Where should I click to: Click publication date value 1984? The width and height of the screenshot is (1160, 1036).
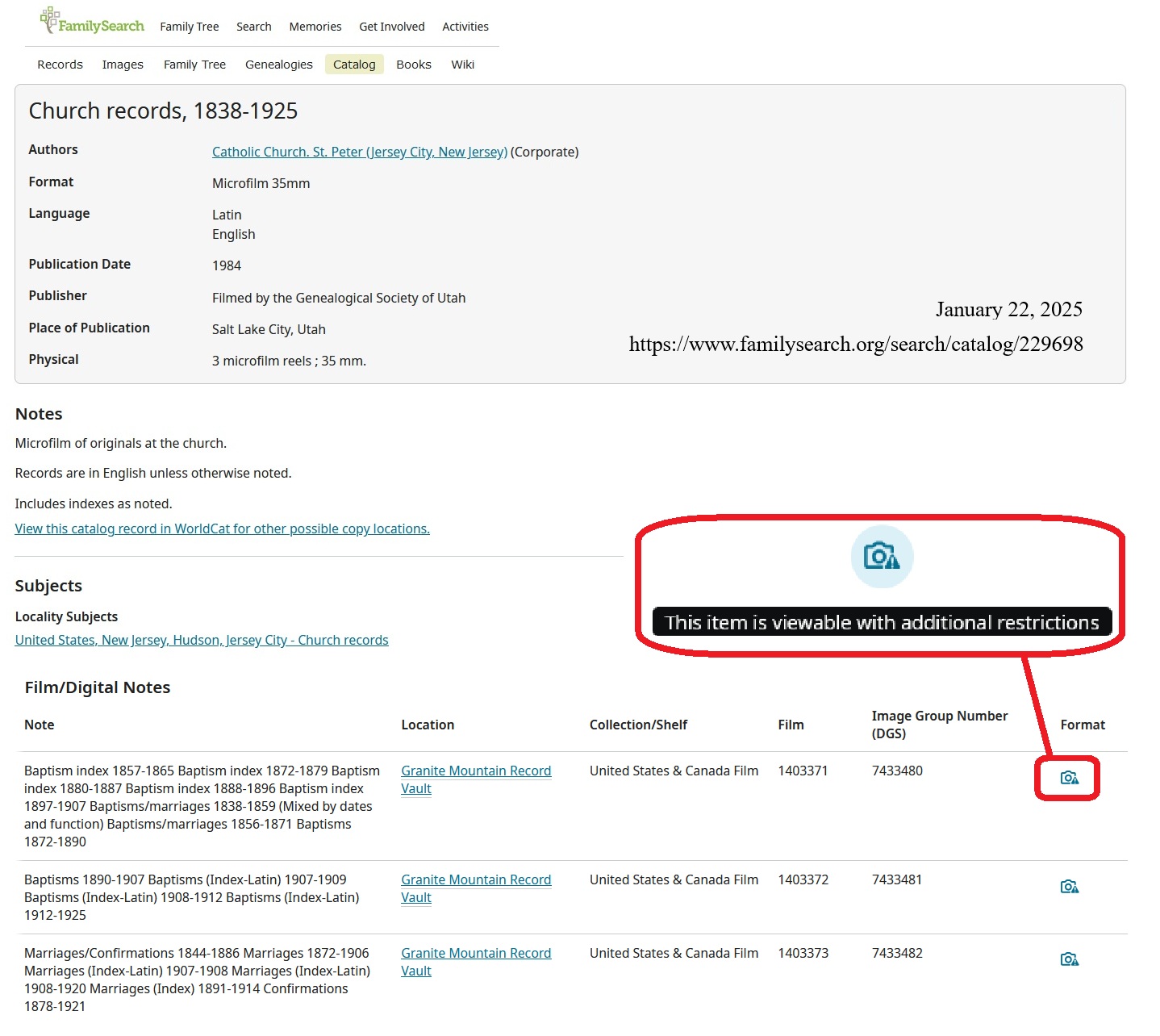pyautogui.click(x=227, y=265)
